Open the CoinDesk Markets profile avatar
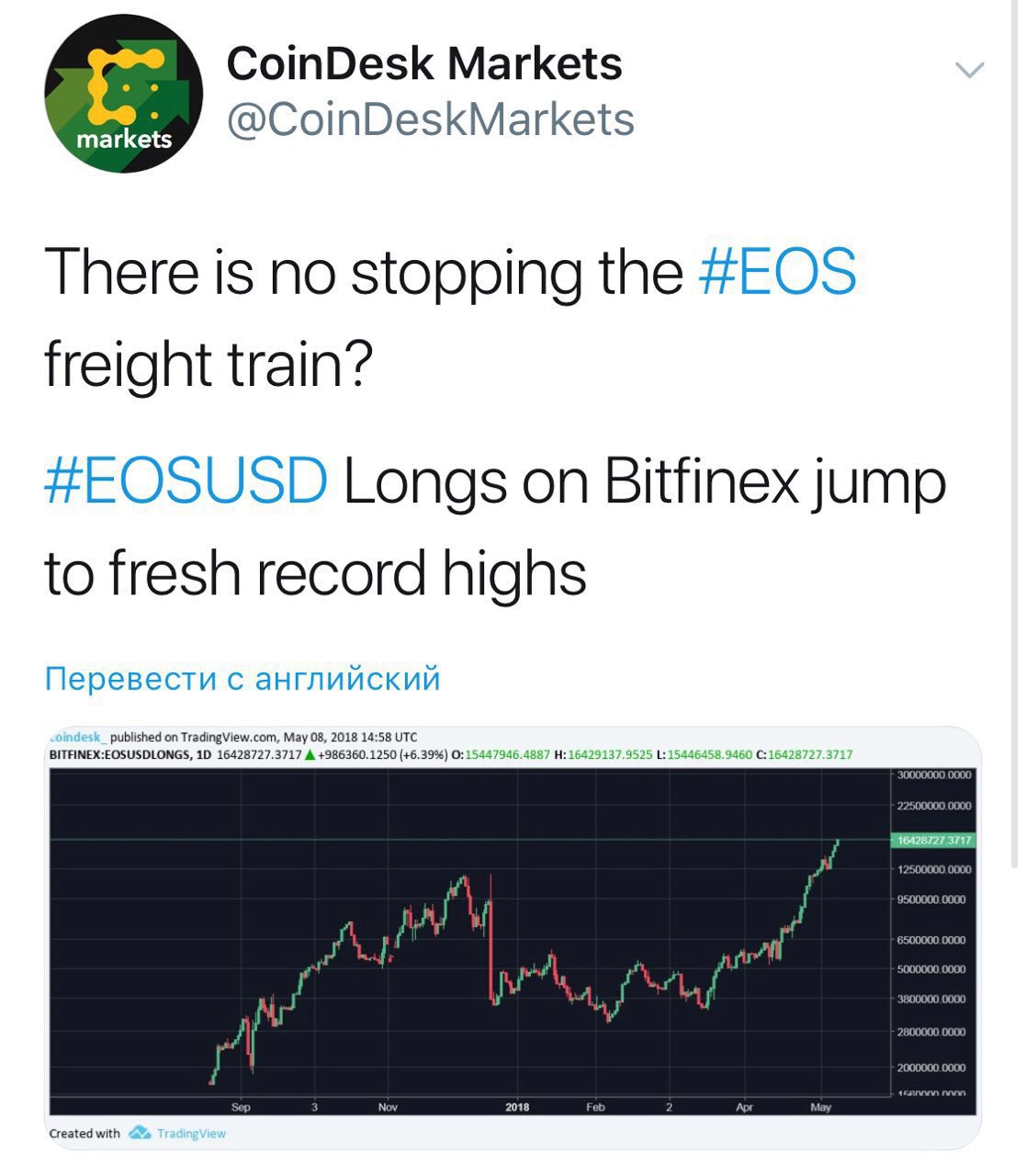This screenshot has width=1026, height=1176. [124, 95]
